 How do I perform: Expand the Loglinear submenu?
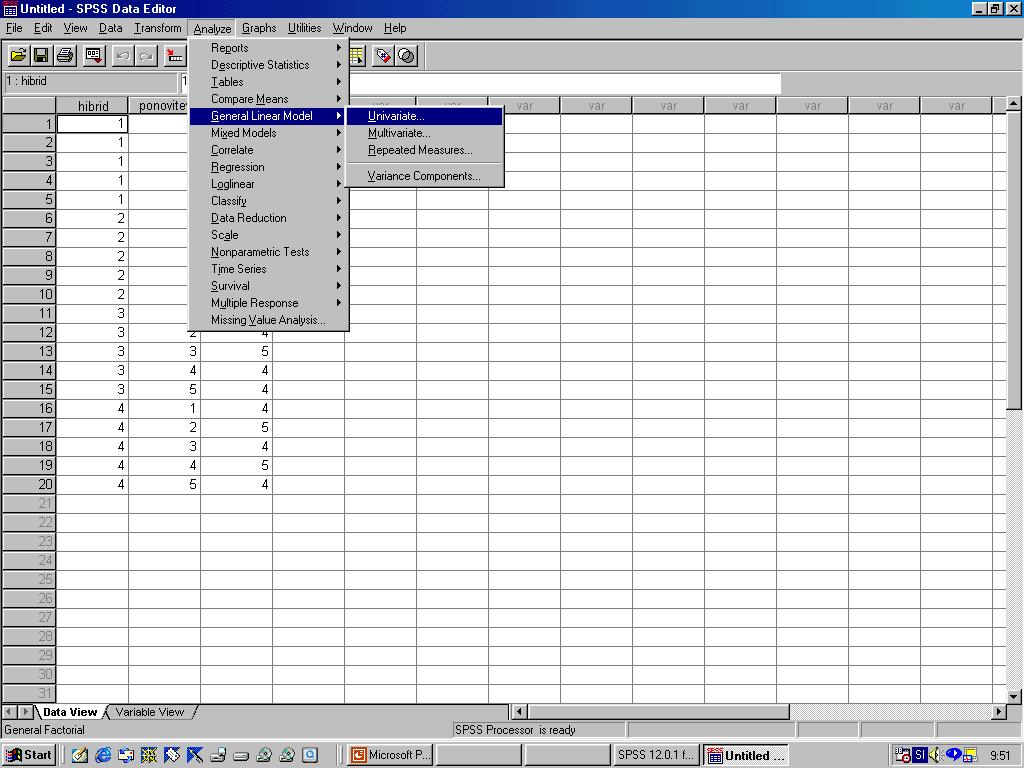point(268,184)
